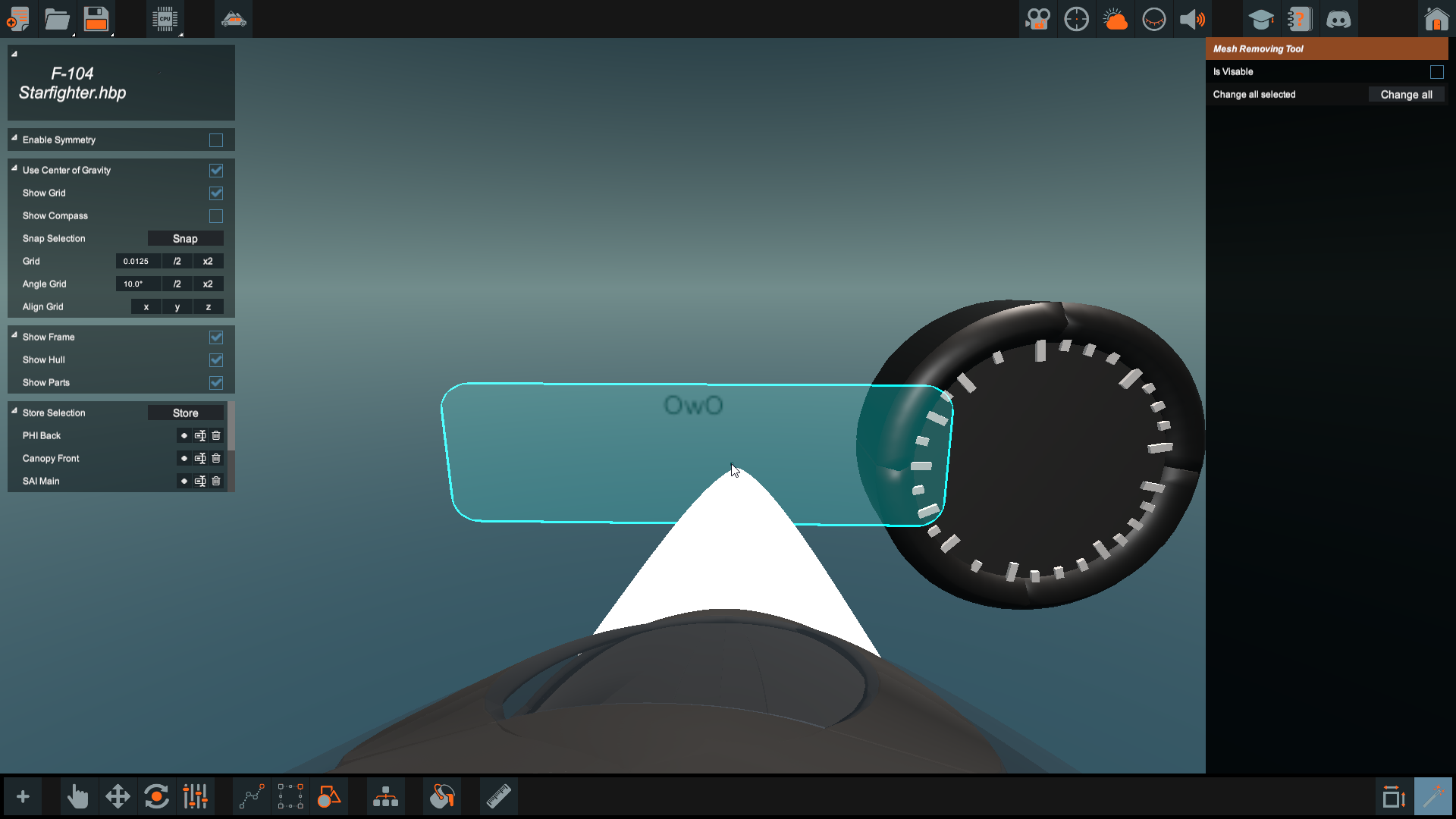Image resolution: width=1456 pixels, height=819 pixels.
Task: Check the Is Visable checkbox
Action: tap(1436, 72)
